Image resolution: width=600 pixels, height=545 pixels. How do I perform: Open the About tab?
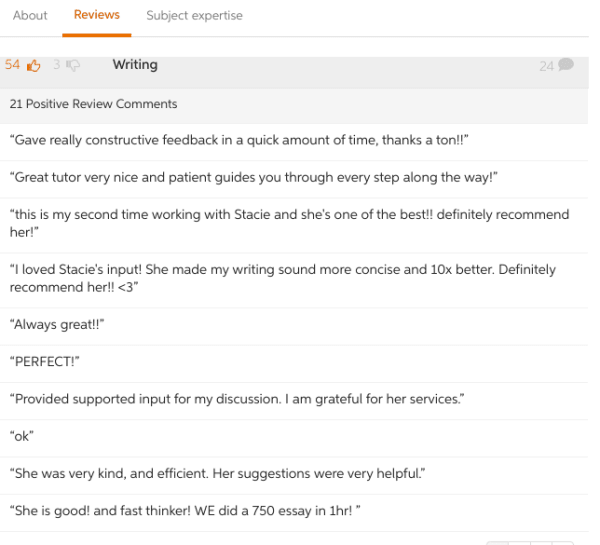point(30,15)
